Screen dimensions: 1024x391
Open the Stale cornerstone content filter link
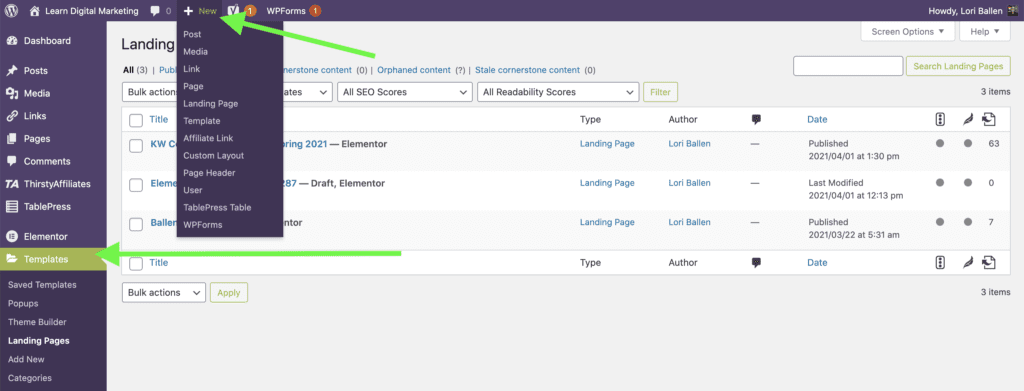[x=527, y=70]
